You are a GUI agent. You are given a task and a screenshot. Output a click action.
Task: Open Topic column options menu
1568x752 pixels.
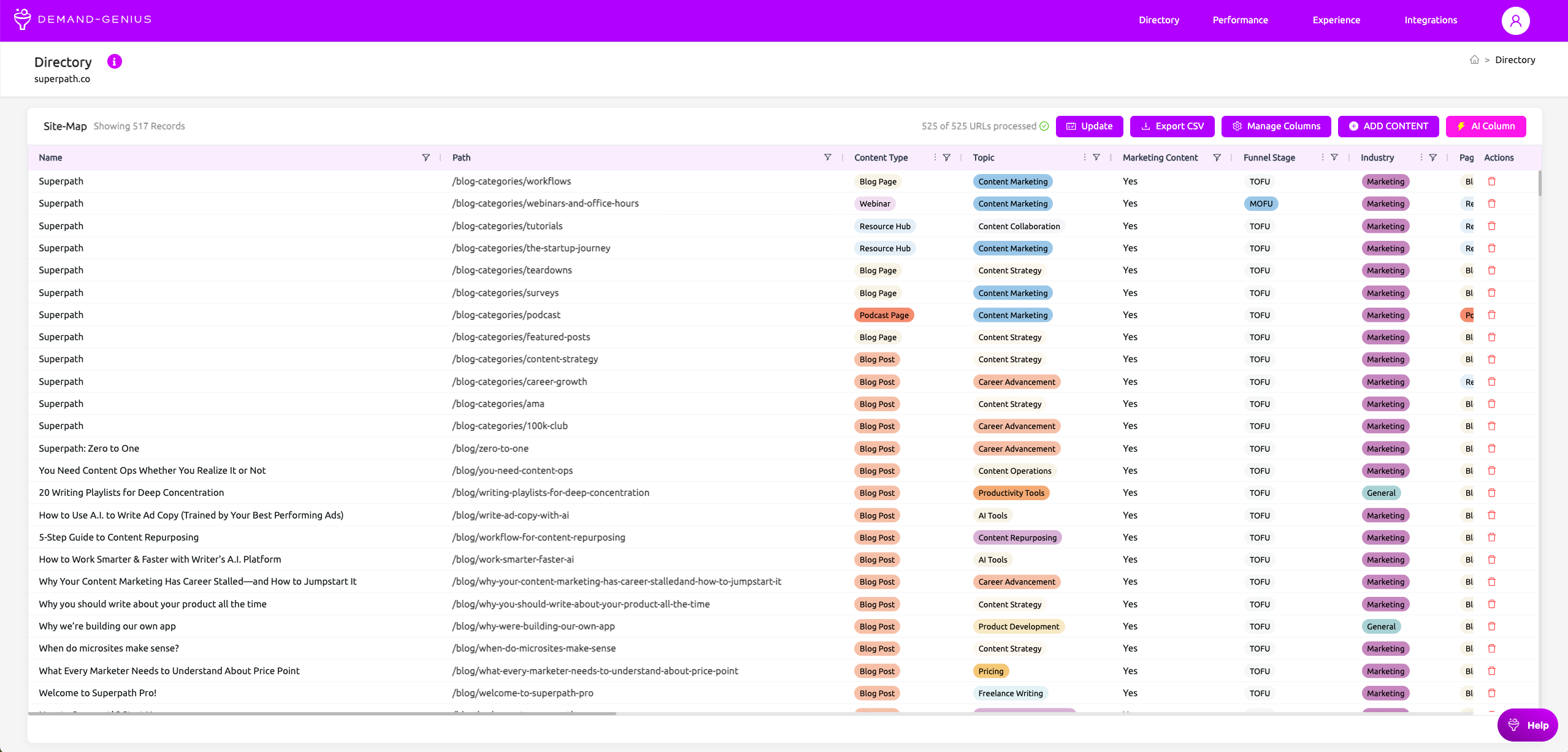click(1085, 158)
